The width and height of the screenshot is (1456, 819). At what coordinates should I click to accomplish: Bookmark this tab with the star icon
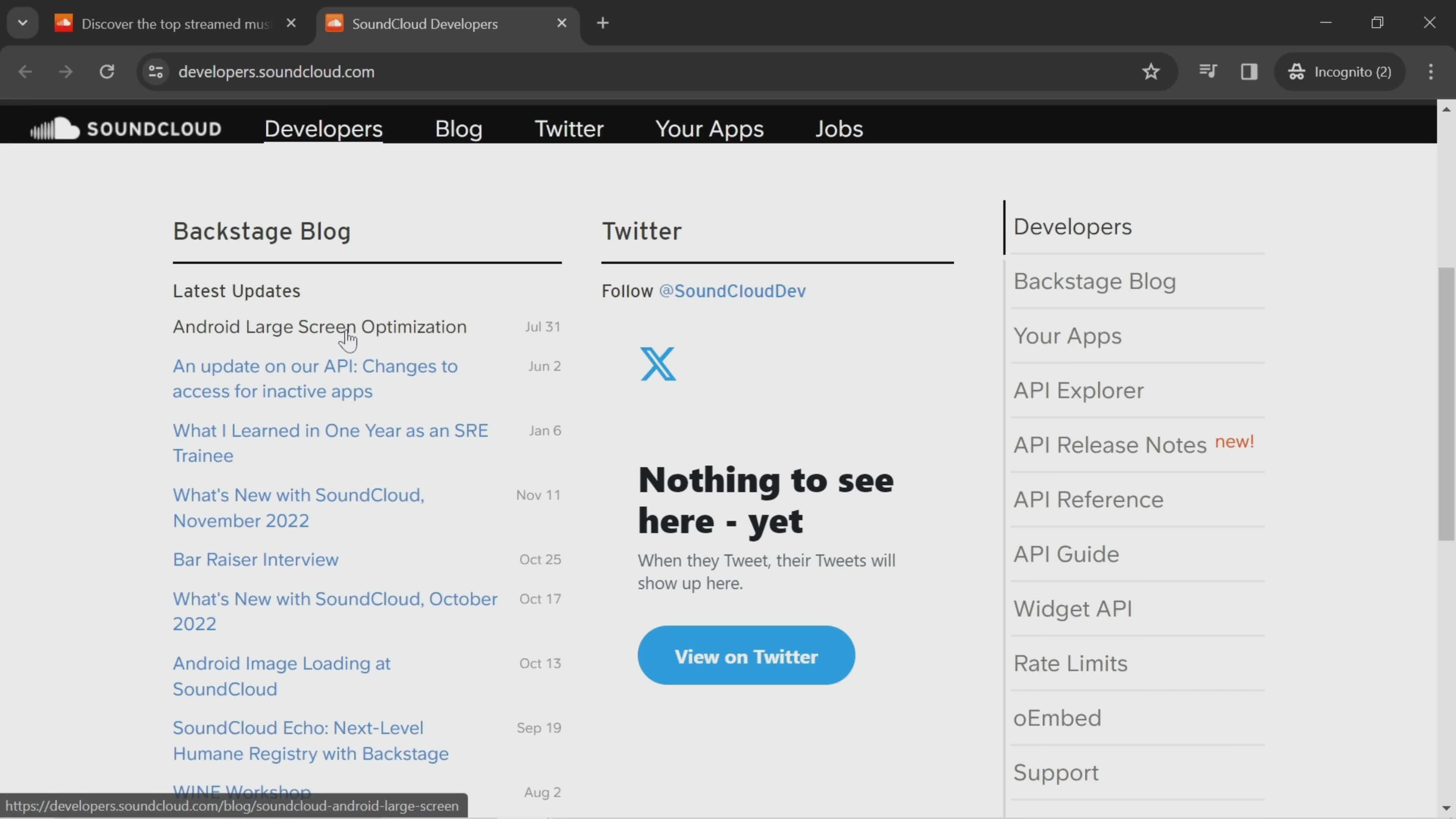[1151, 72]
